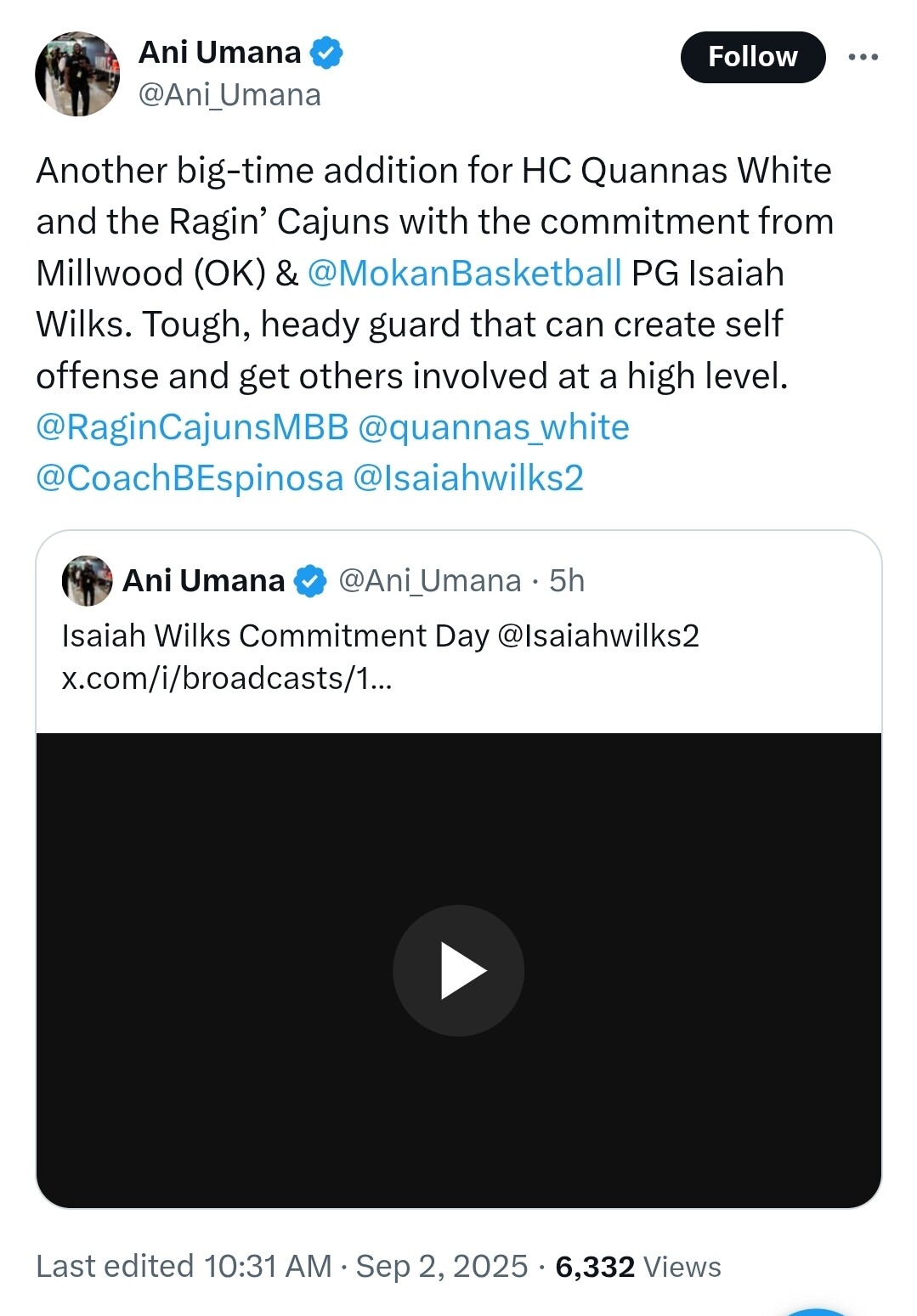
Task: Open the @Isaiahwilks2 mention in main tweet
Action: pyautogui.click(x=467, y=478)
